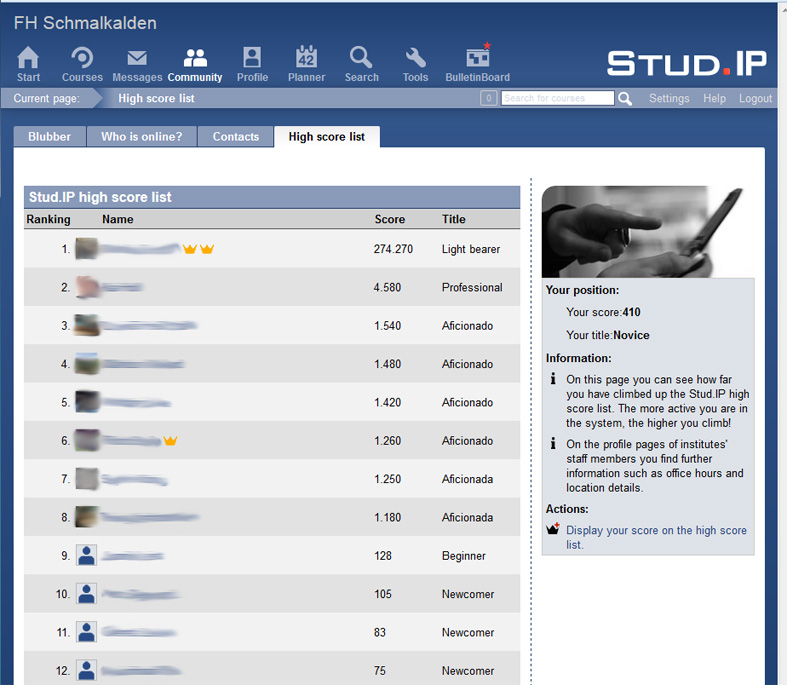Open Messages envelope icon
The image size is (787, 685).
tap(137, 58)
